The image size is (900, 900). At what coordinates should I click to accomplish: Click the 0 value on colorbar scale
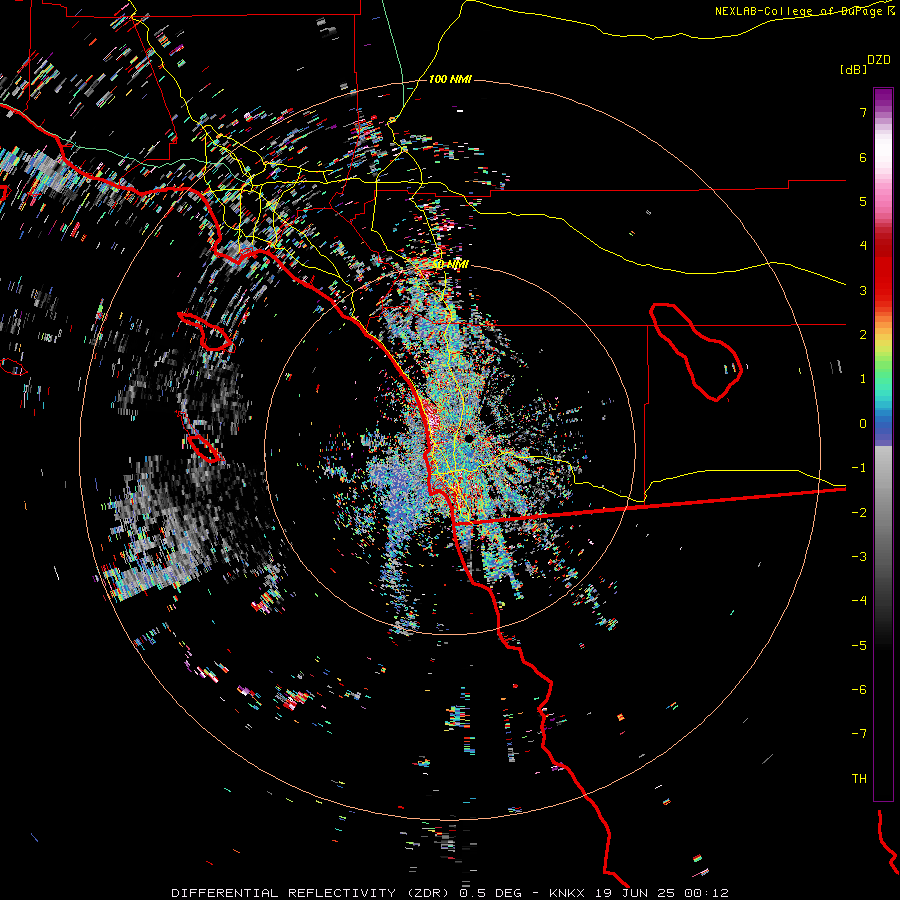click(x=863, y=424)
